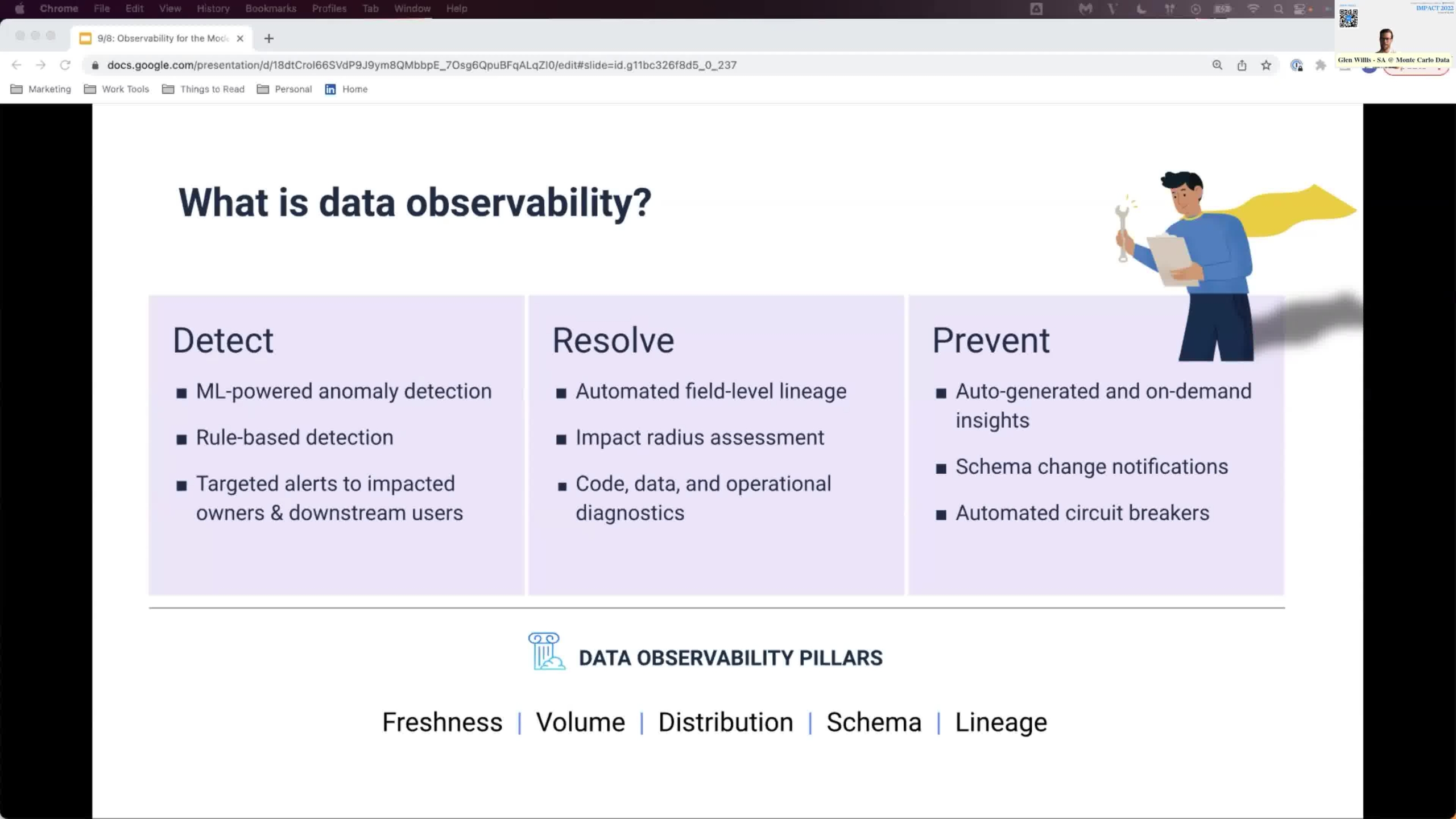The height and width of the screenshot is (819, 1456).
Task: Open the Things to Read folder
Action: (x=204, y=89)
